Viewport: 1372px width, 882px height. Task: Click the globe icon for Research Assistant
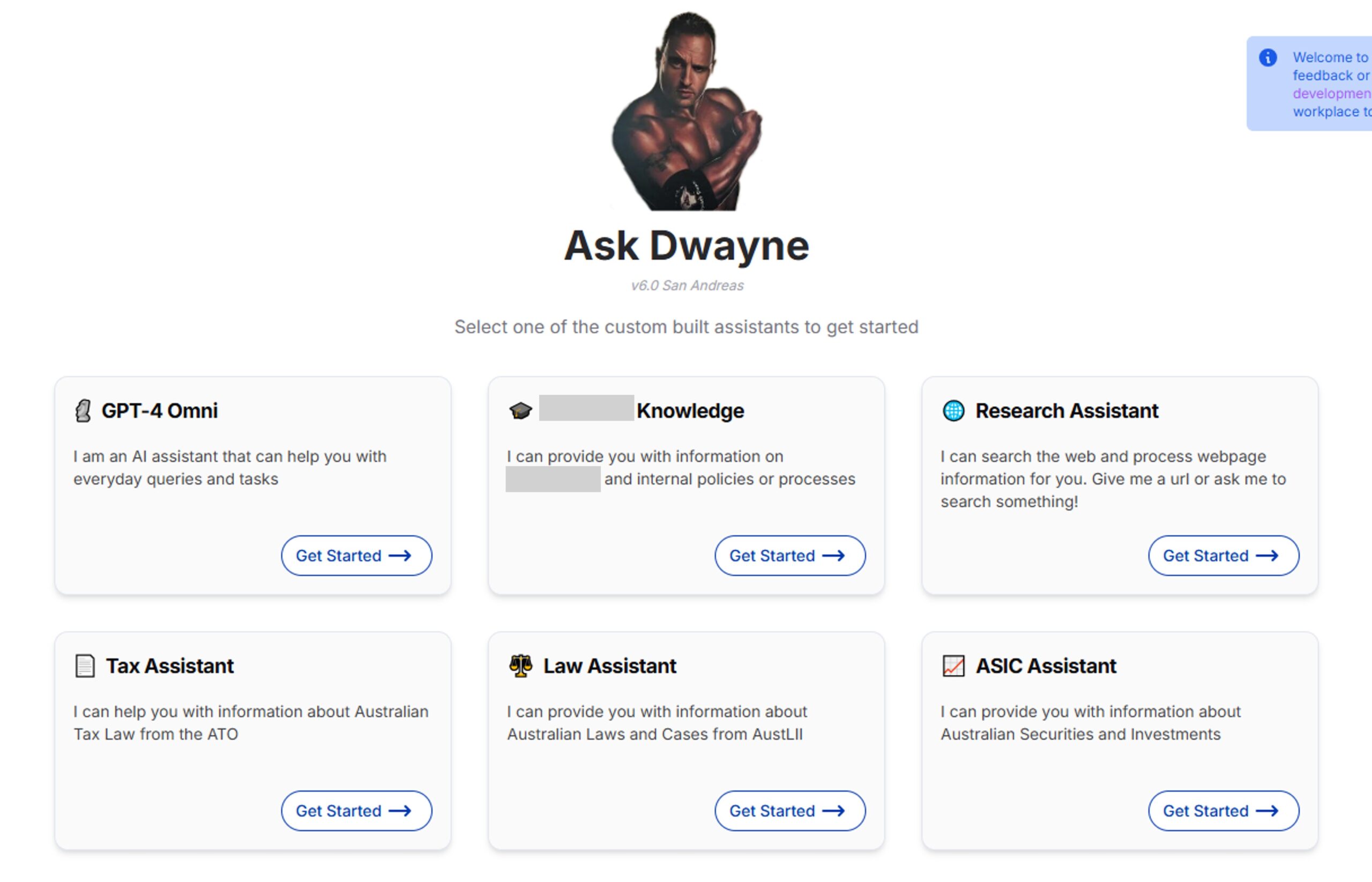(x=953, y=410)
